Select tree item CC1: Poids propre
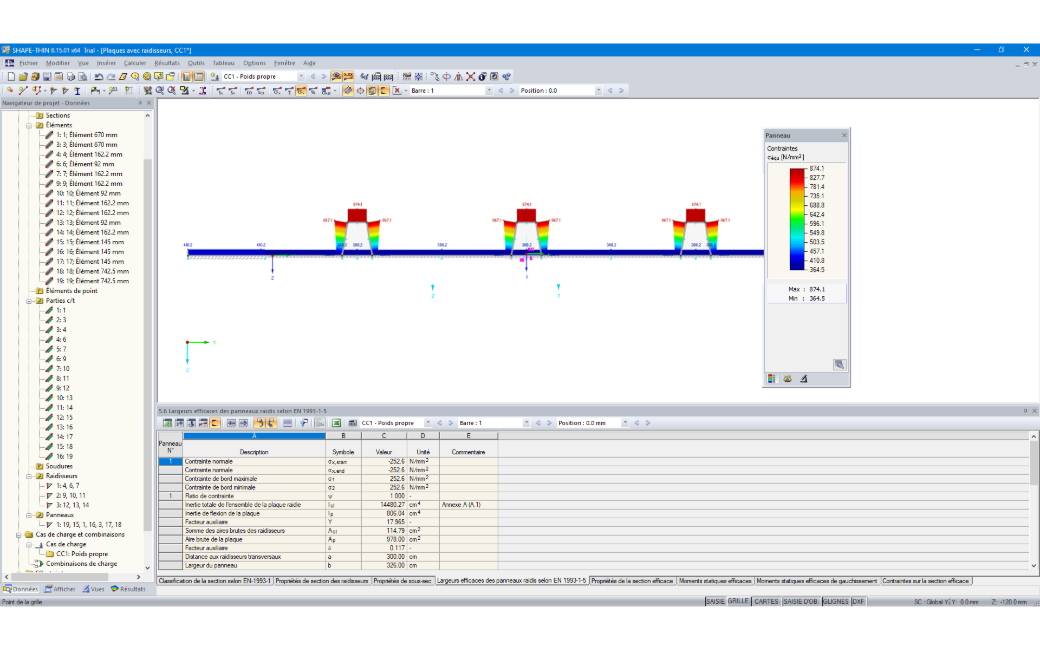This screenshot has width=1040, height=650. 82,554
